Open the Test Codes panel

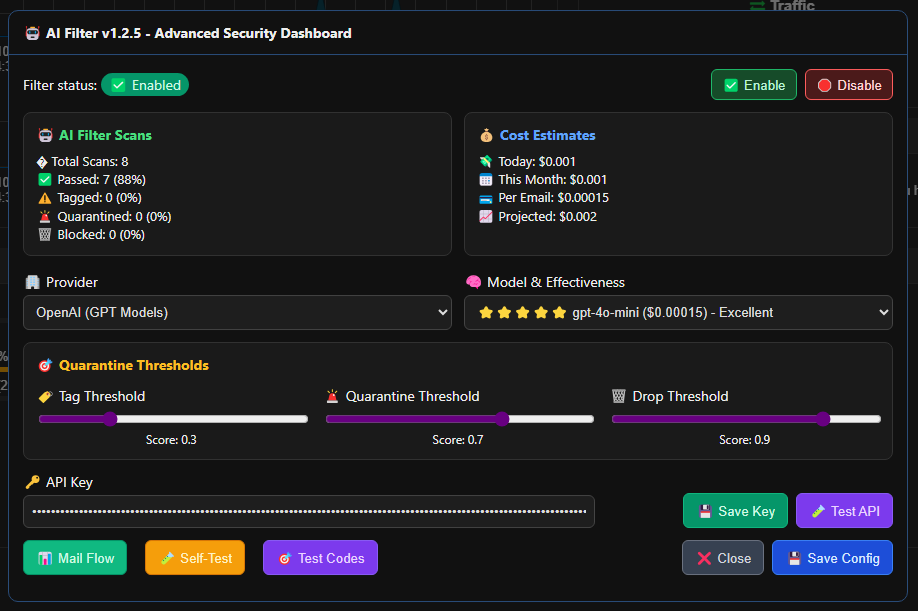point(320,558)
